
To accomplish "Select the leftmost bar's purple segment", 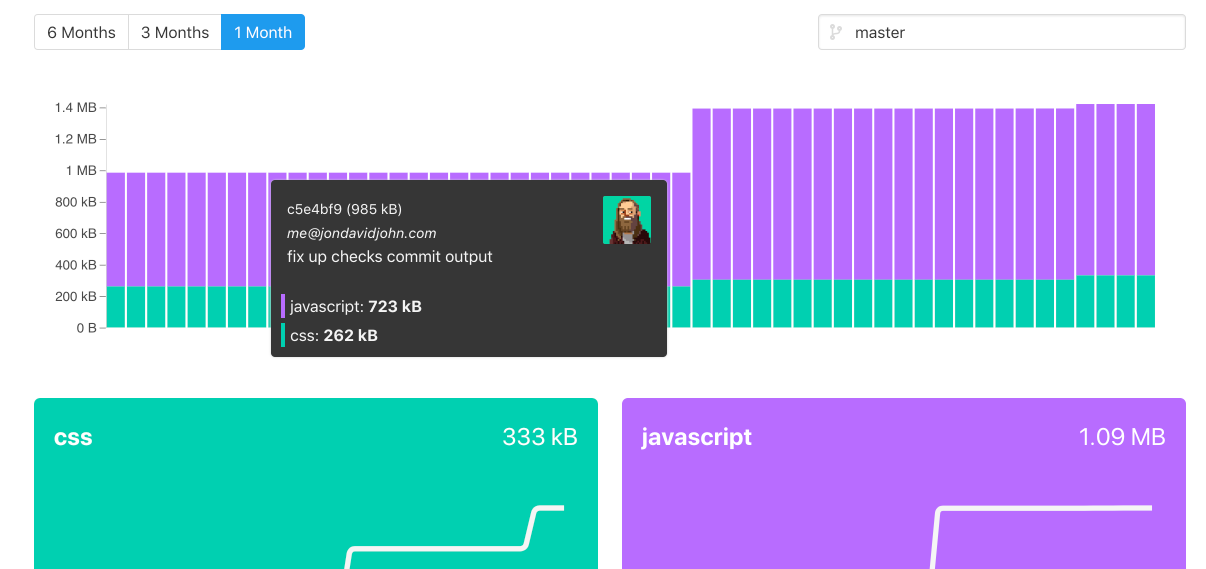I will pos(116,230).
